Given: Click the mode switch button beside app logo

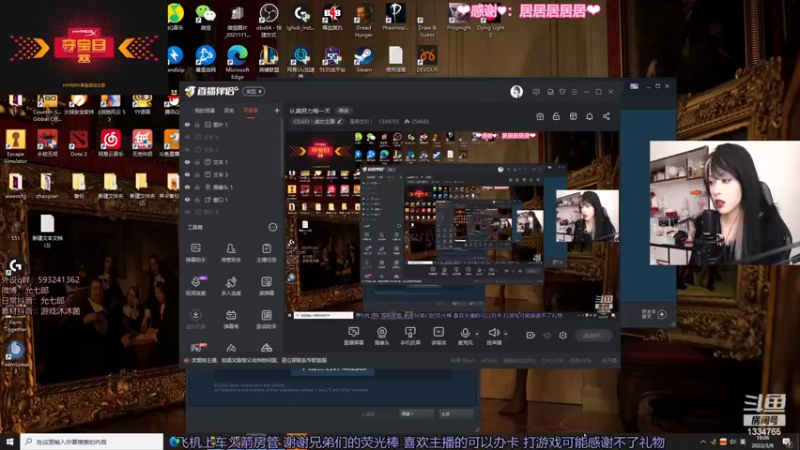Looking at the screenshot, I should pos(254,91).
